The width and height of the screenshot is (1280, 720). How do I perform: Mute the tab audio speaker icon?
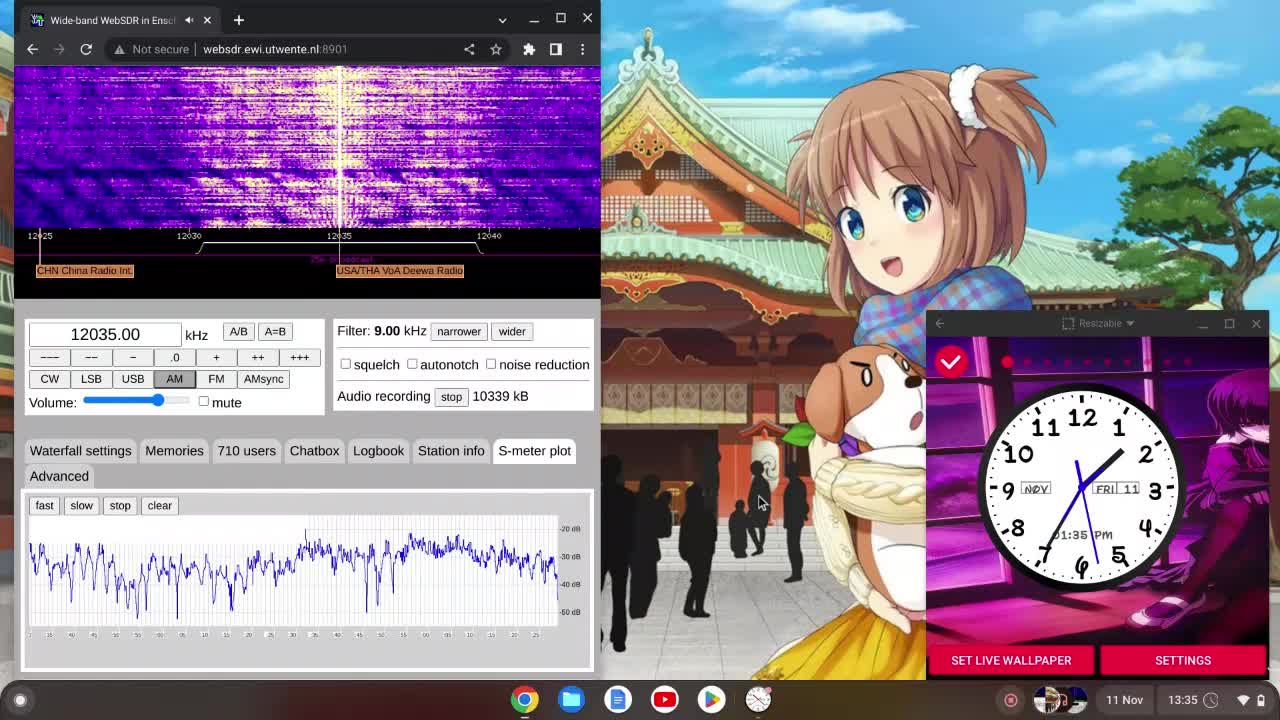[189, 20]
